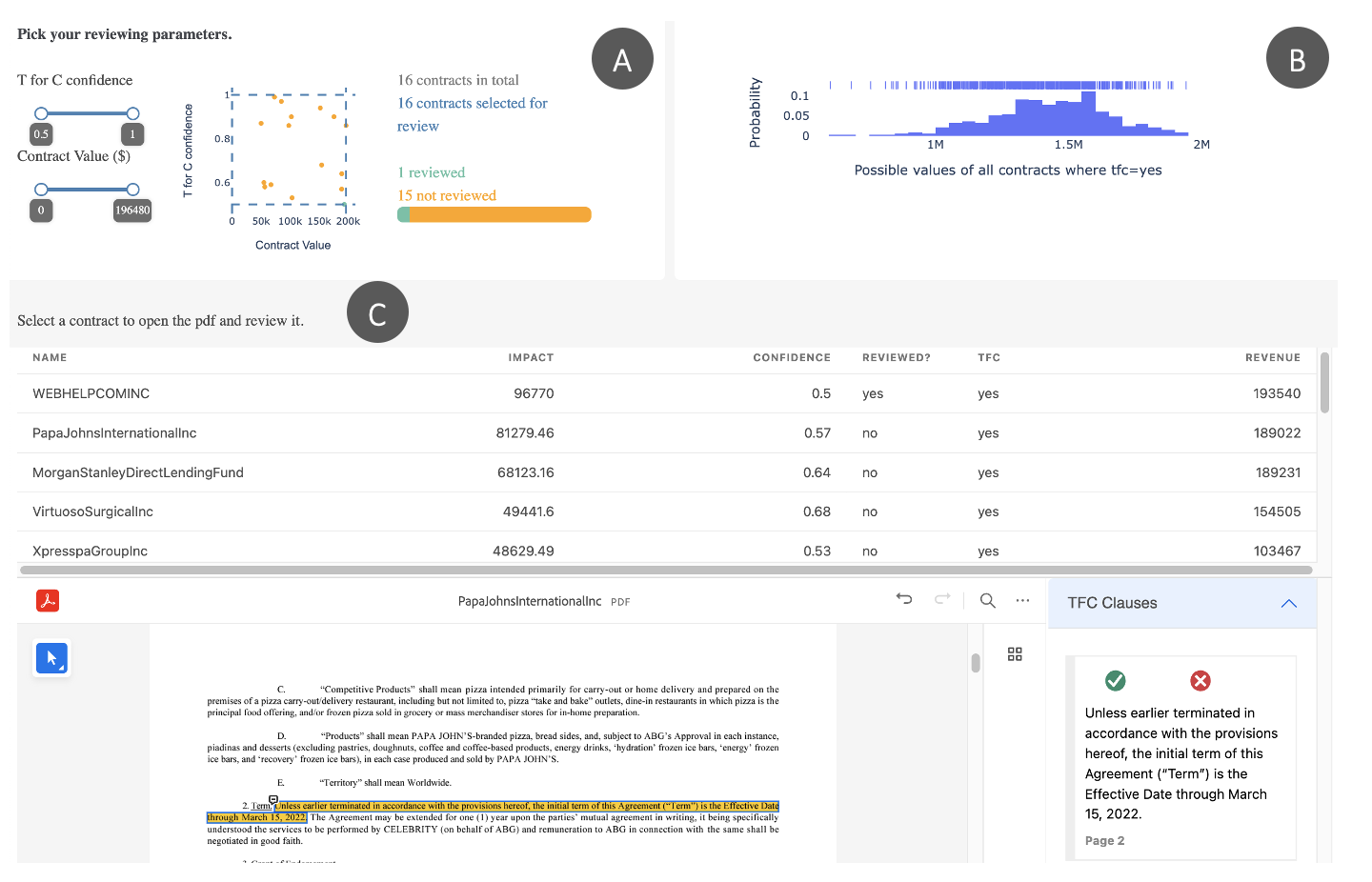Sort by REVIEWED? column header
Viewport: 1372px width, 882px height.
(x=897, y=357)
